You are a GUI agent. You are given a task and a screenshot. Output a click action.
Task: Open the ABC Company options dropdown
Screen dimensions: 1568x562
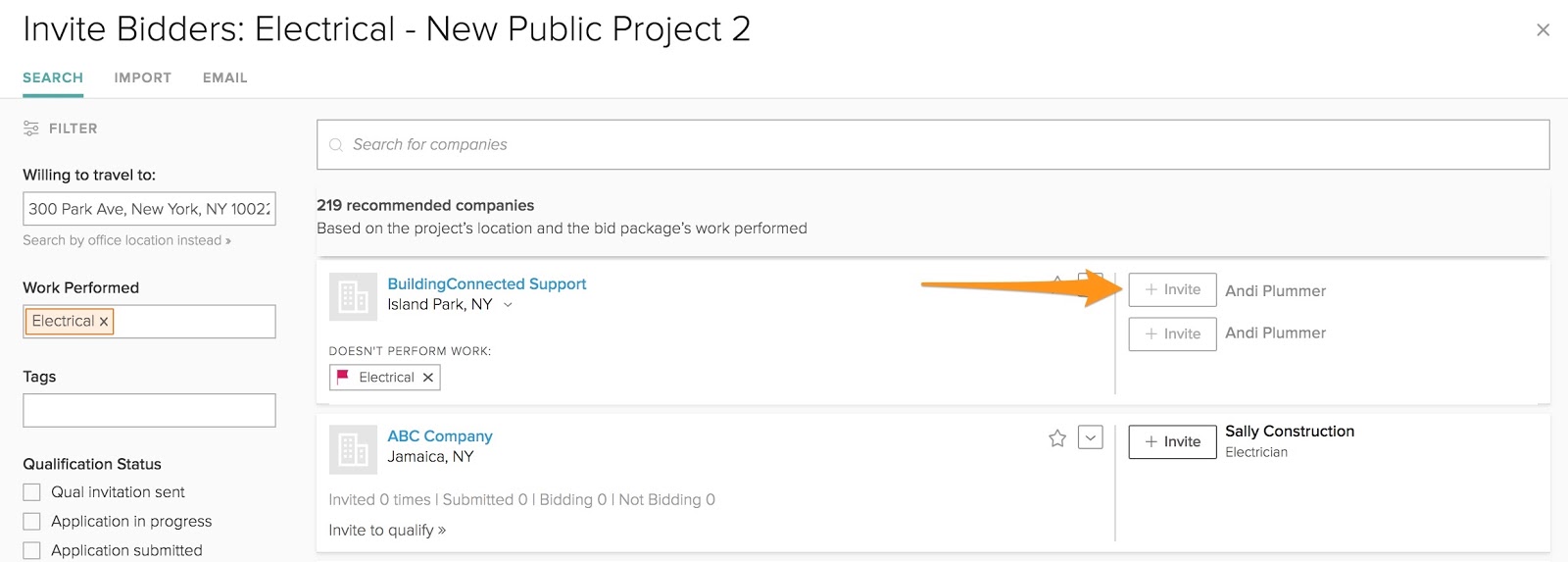click(1090, 437)
